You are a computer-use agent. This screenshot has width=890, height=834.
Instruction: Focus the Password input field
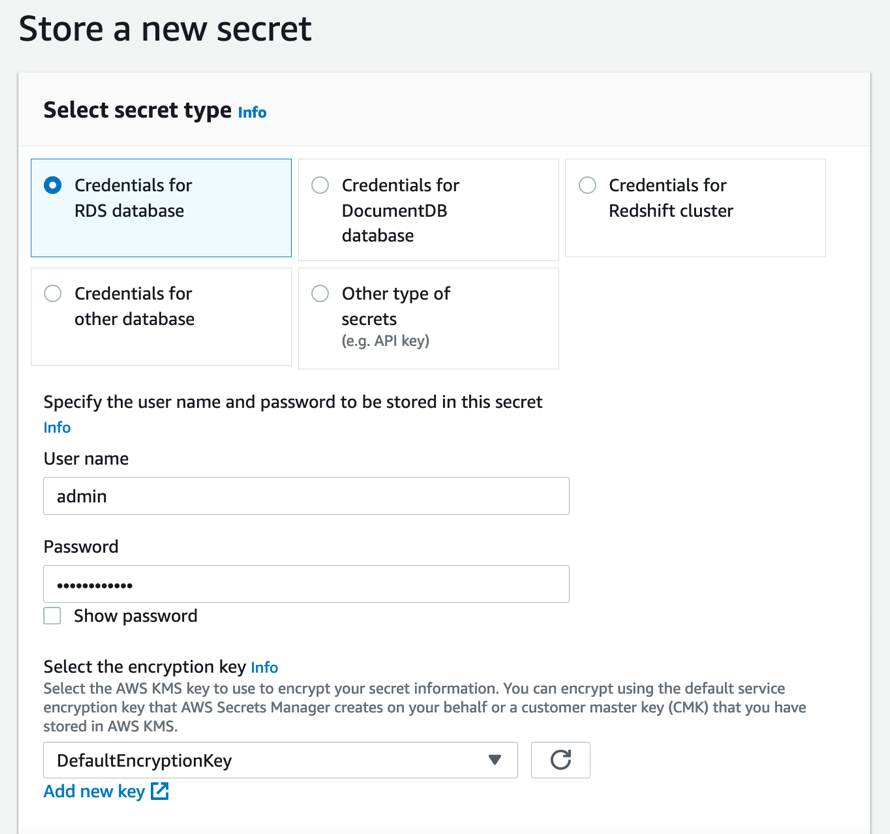click(x=306, y=583)
